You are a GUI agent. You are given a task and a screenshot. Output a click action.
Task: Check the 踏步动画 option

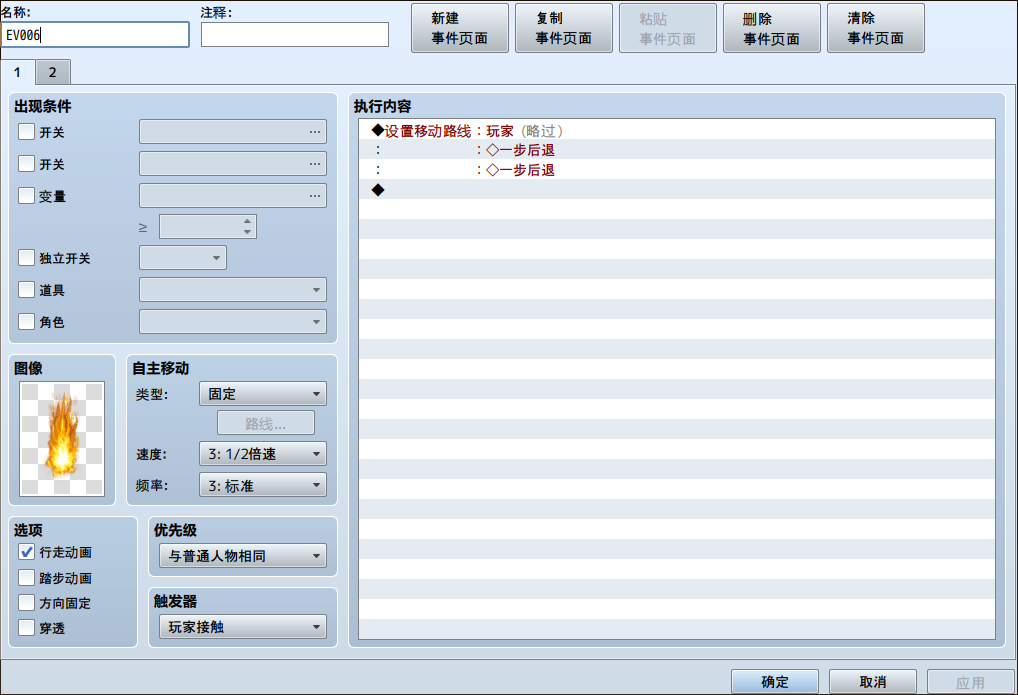click(27, 577)
